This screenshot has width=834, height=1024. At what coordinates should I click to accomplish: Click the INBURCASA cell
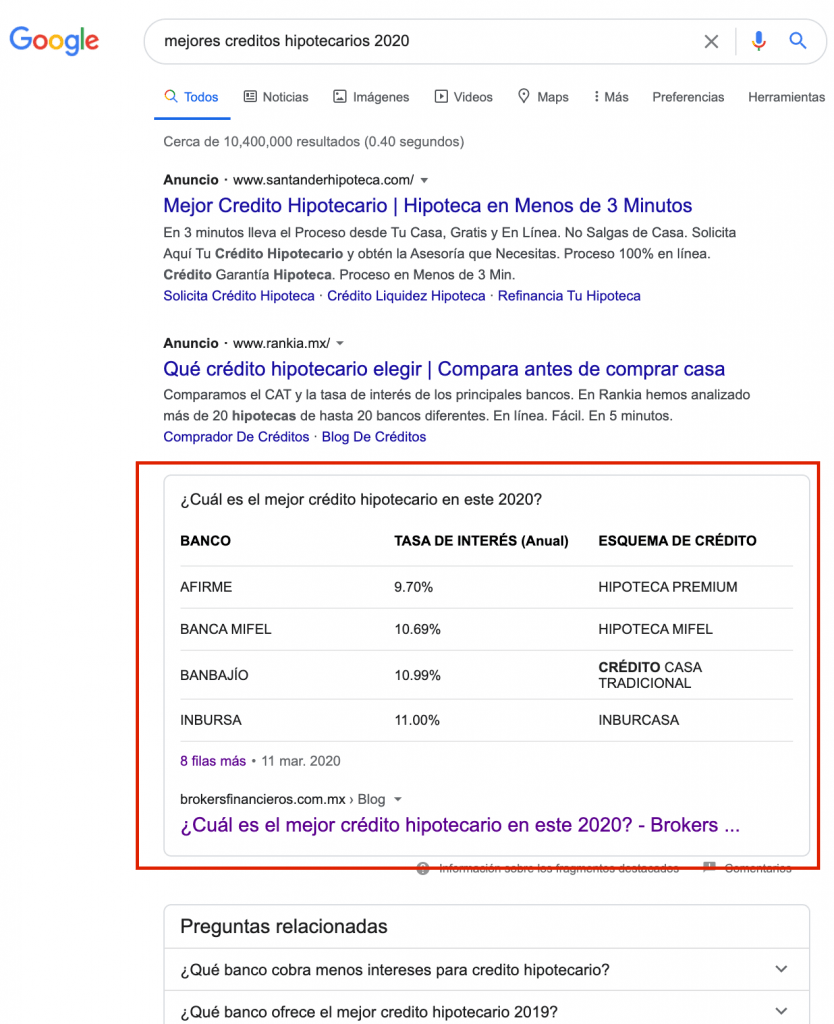[639, 720]
